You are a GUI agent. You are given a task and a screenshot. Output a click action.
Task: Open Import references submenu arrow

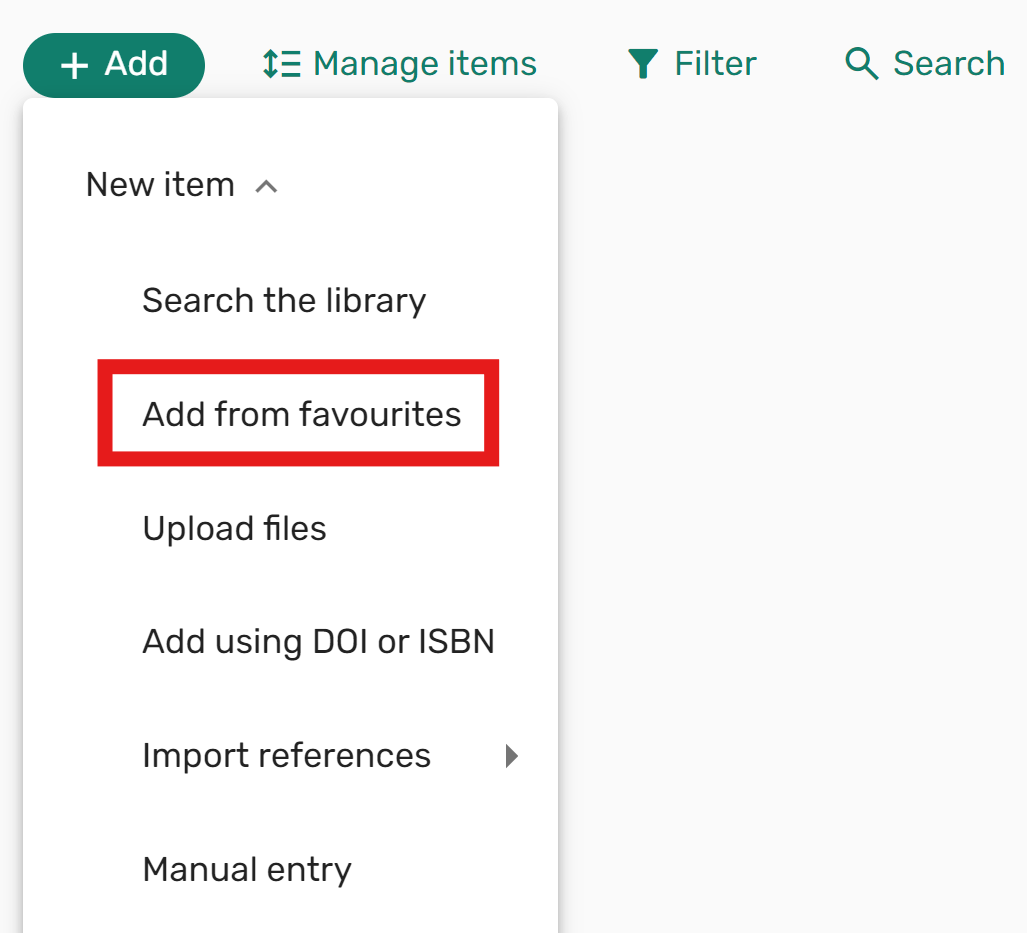(x=512, y=755)
